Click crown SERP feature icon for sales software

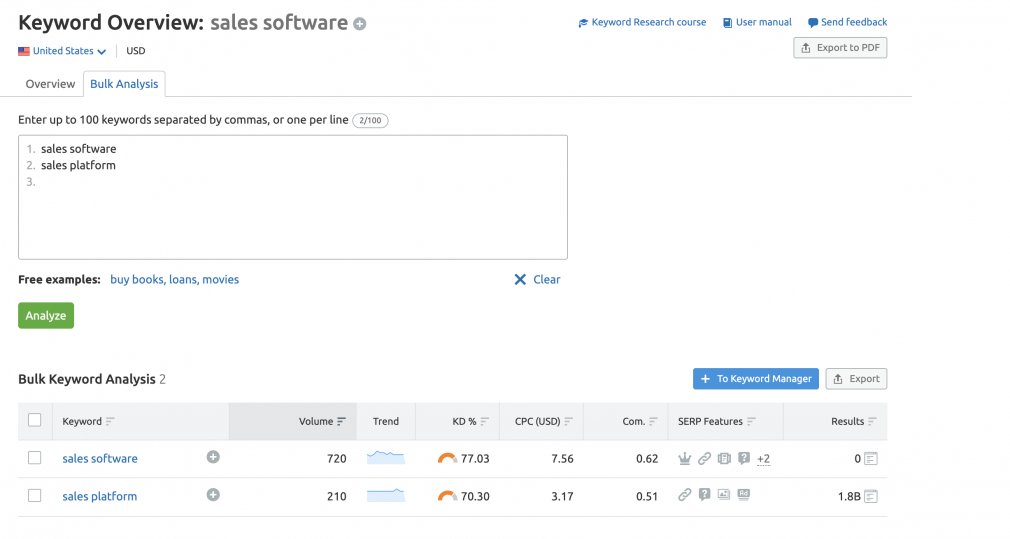[685, 459]
